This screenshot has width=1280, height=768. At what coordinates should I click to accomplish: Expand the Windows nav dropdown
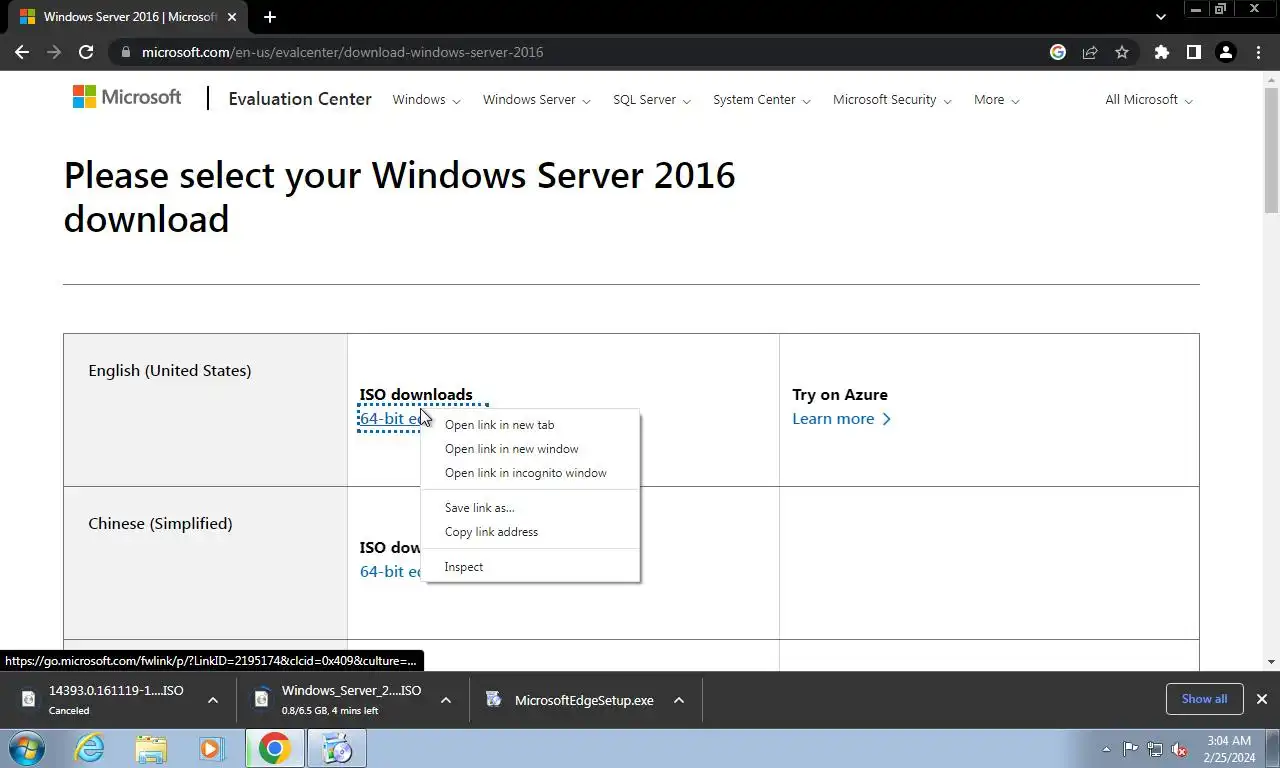[426, 100]
